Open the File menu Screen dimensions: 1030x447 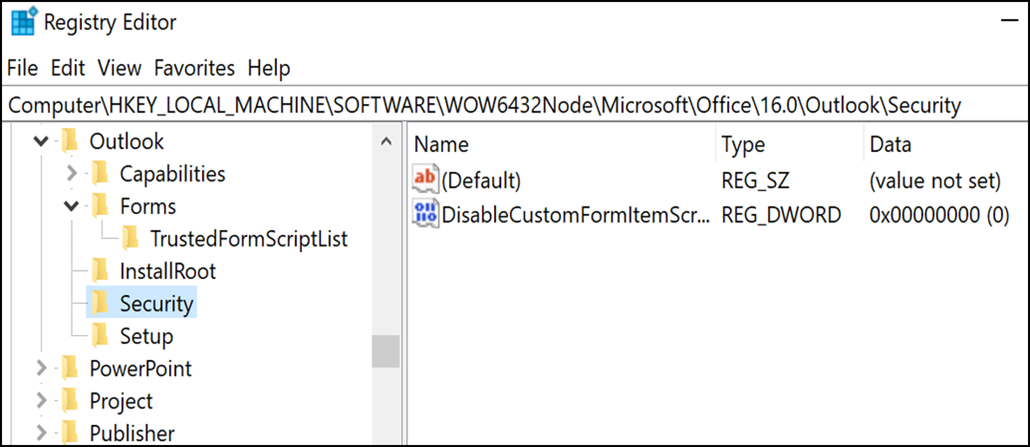(x=22, y=68)
